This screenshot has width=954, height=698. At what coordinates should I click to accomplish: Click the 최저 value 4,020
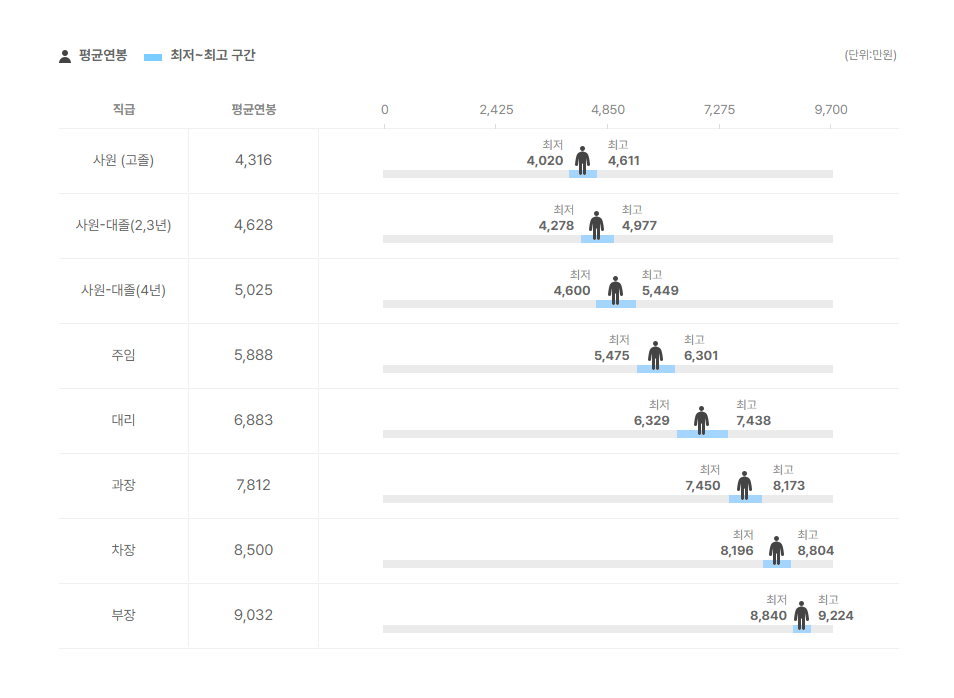[545, 161]
